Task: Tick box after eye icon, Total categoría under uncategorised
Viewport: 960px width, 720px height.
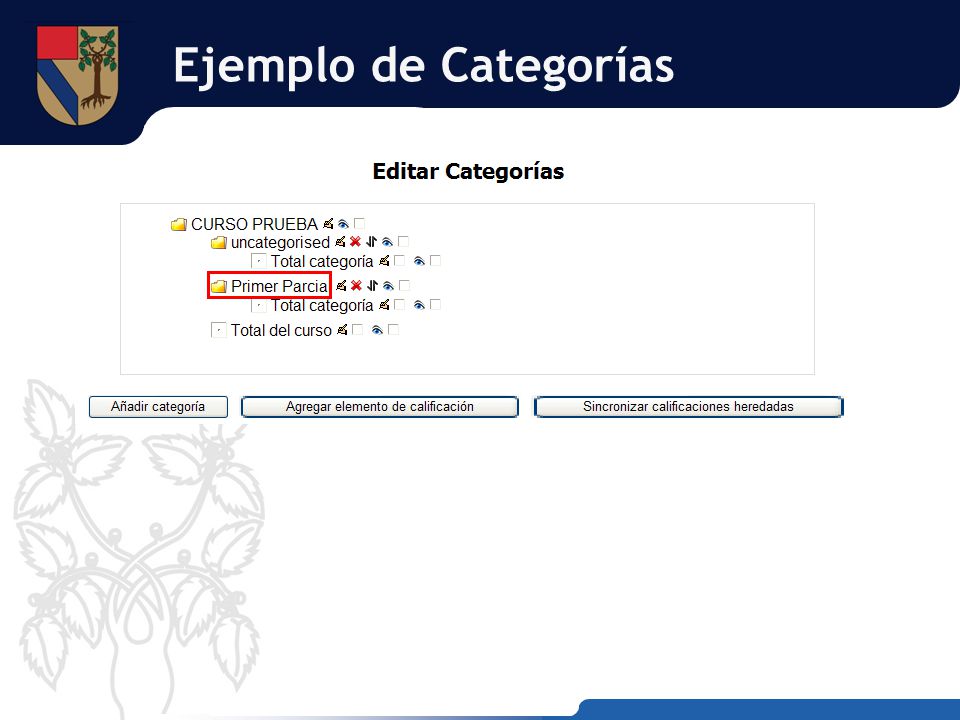Action: 435,261
